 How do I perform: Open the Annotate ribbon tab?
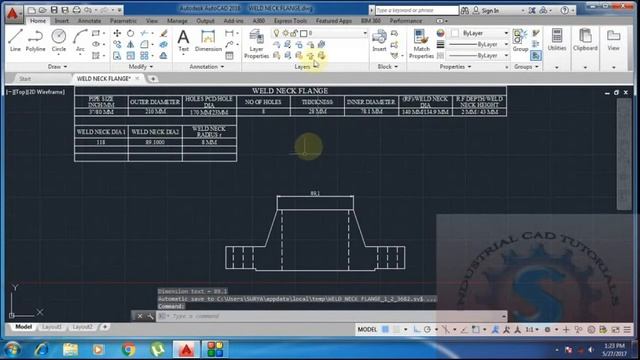89,20
